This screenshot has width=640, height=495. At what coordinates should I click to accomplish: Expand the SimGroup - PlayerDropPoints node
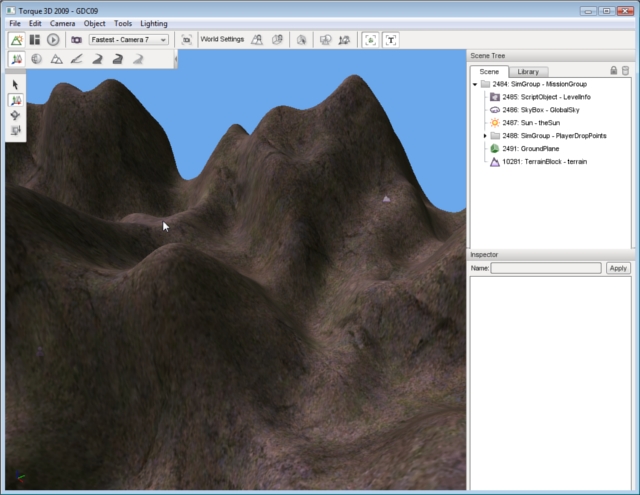click(x=485, y=135)
